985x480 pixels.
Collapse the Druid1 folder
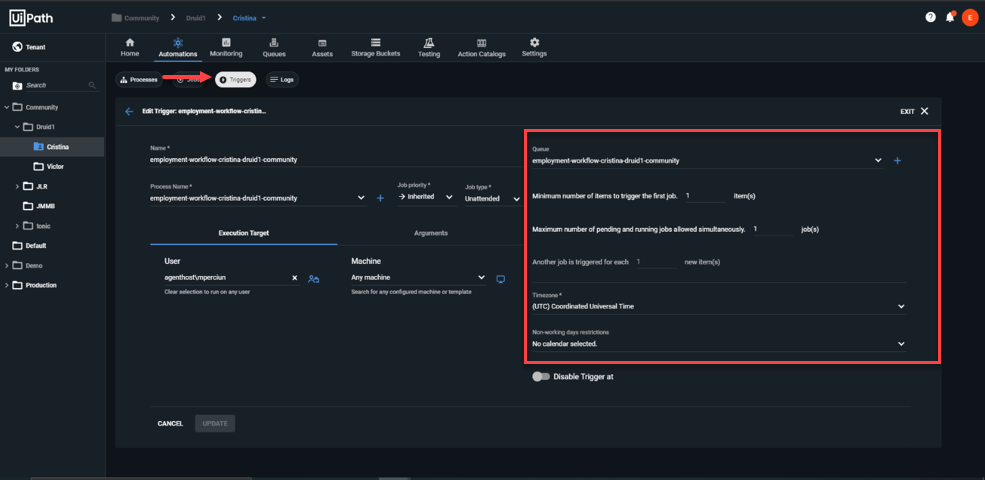pos(17,127)
